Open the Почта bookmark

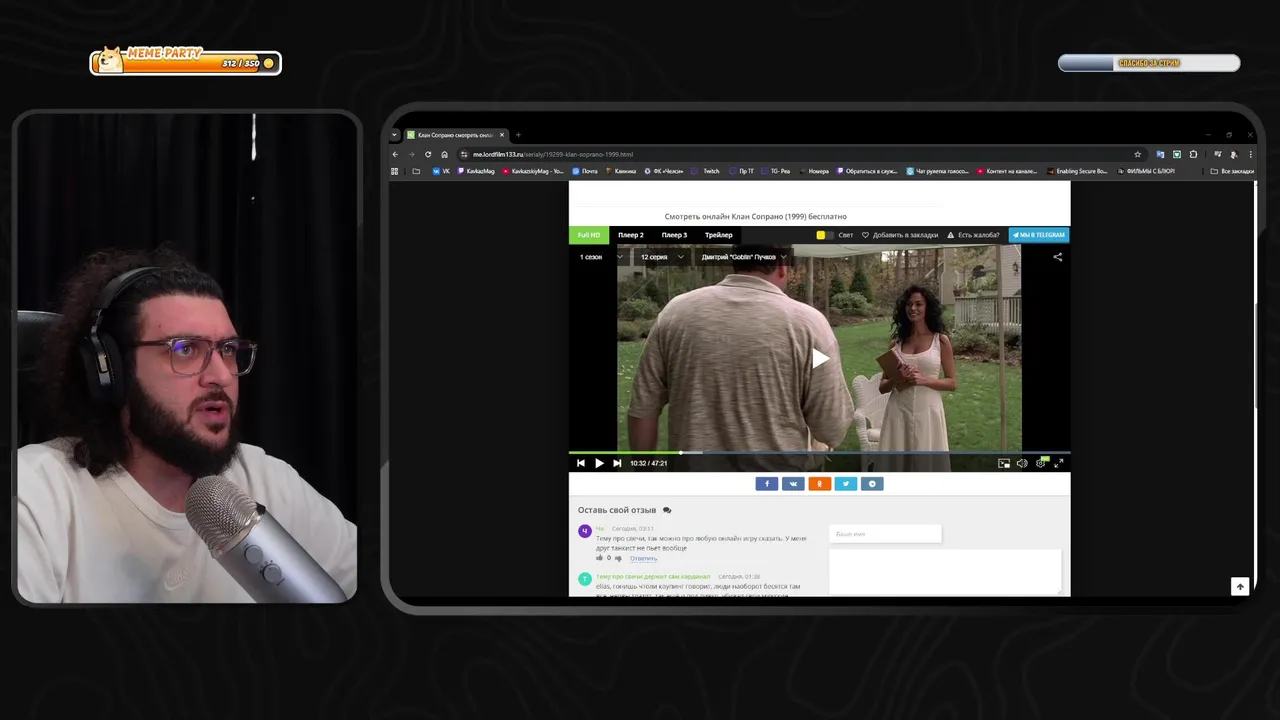click(585, 171)
